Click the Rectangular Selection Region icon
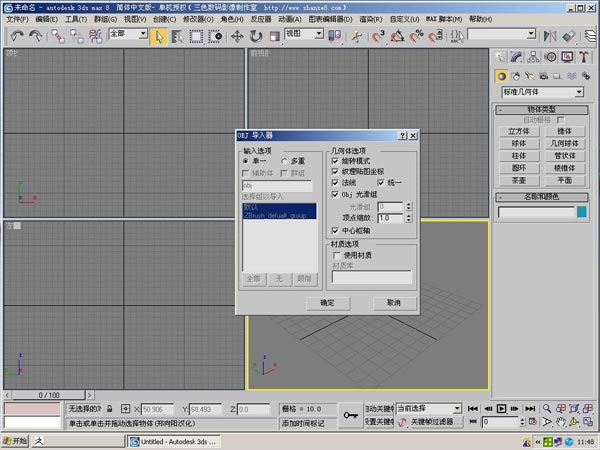 click(x=196, y=37)
